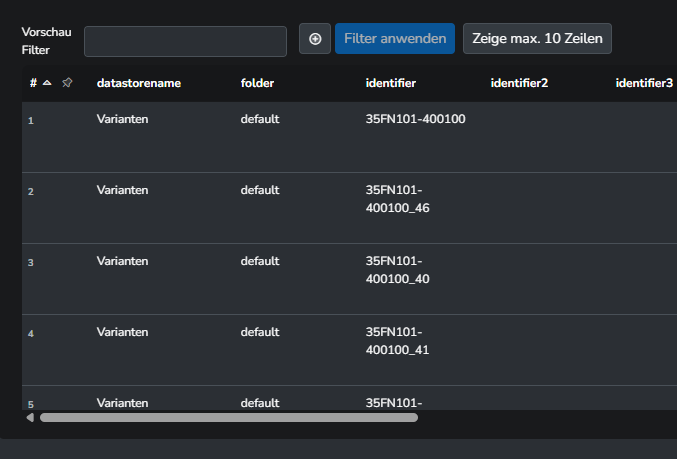Click Varianten cell in row 3

122,261
